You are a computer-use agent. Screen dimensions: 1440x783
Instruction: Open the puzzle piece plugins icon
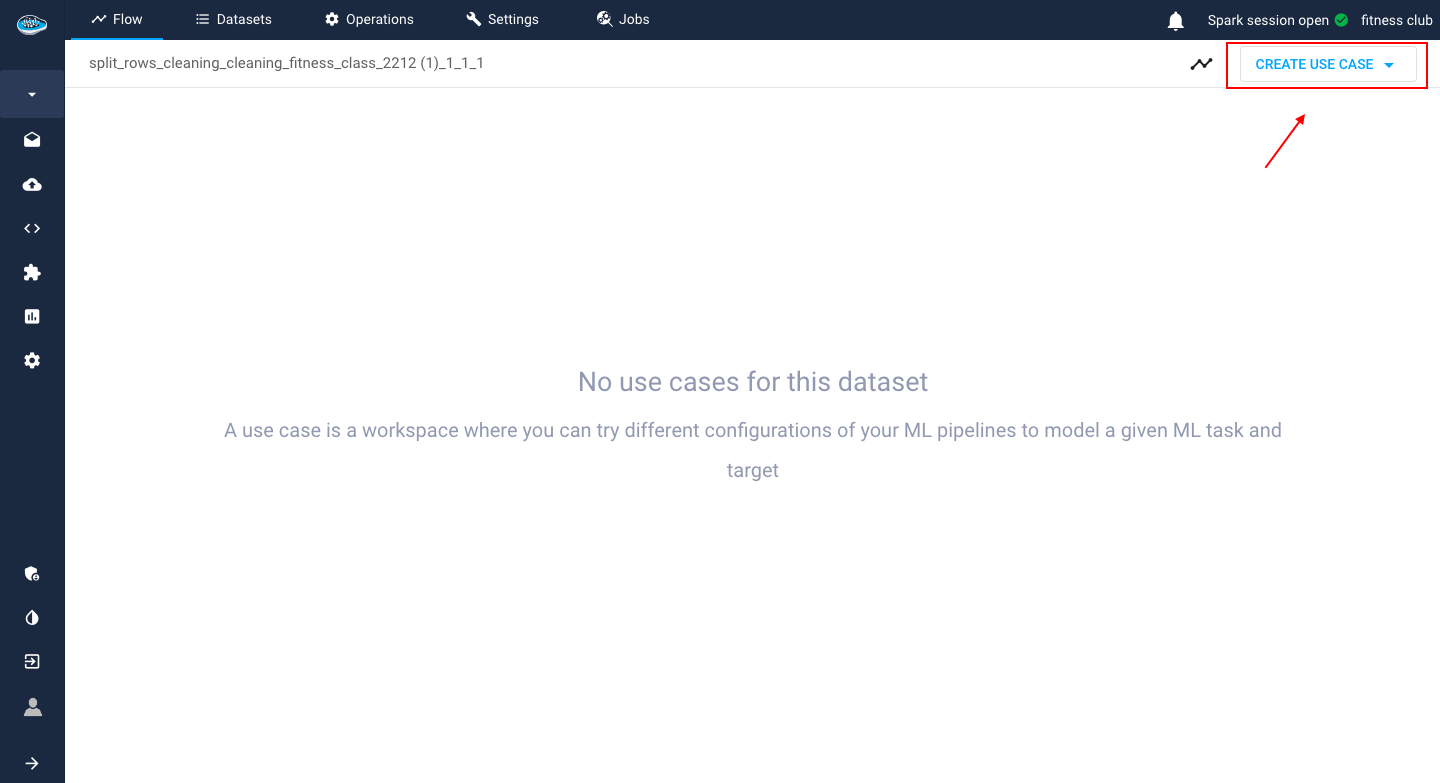32,272
